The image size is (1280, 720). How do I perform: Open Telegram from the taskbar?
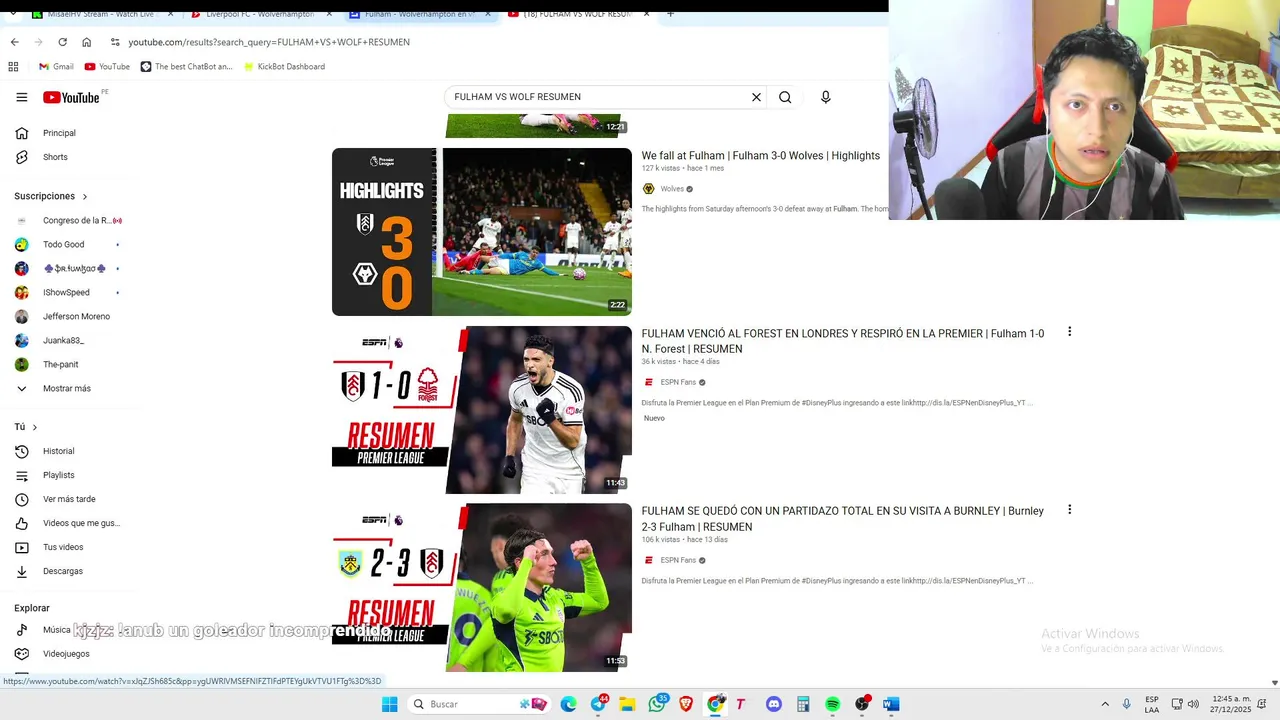click(x=598, y=704)
